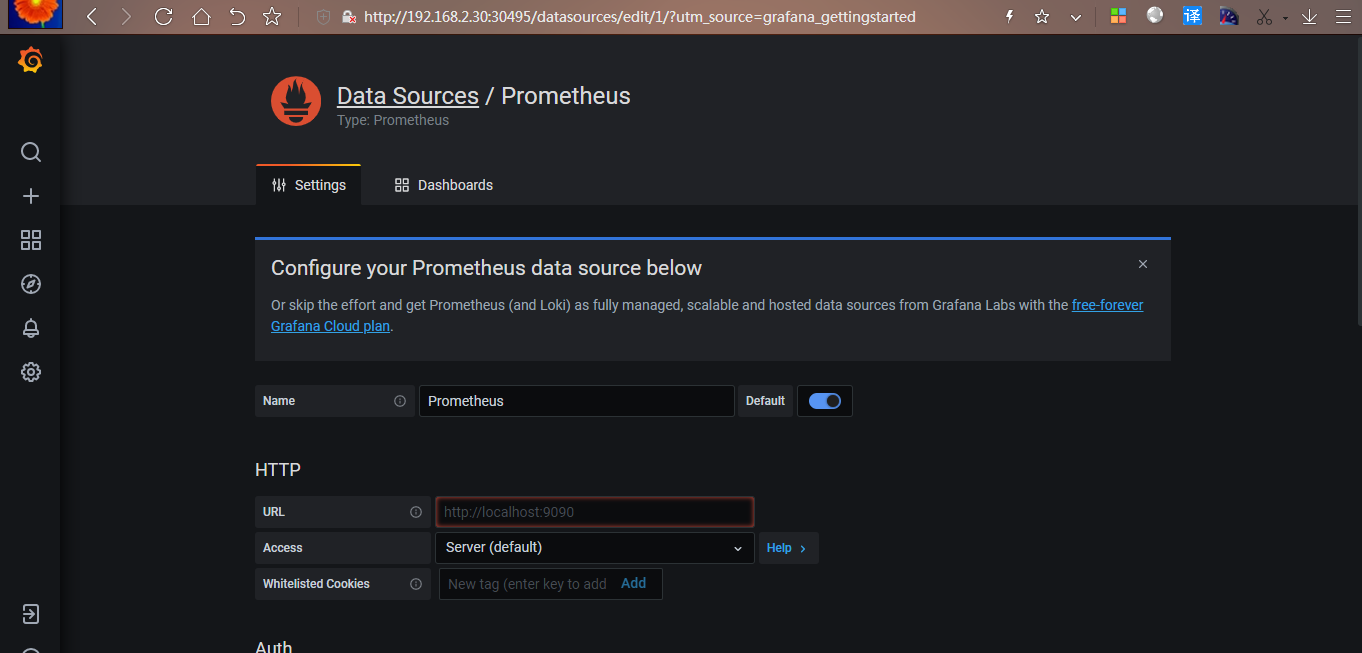The image size is (1362, 653).
Task: Click the bookmark star beside the address bar
Action: coord(271,16)
